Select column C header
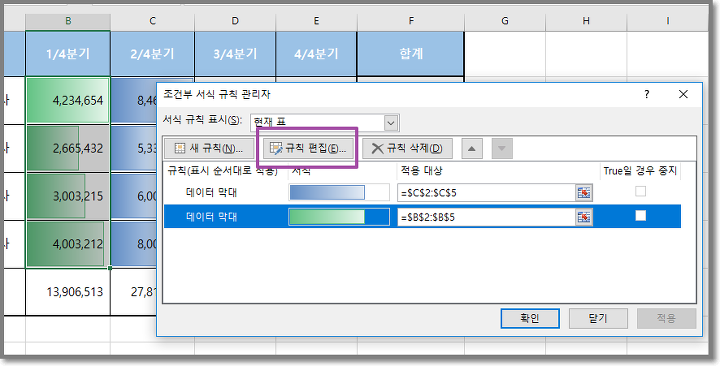720x366 pixels. point(152,21)
